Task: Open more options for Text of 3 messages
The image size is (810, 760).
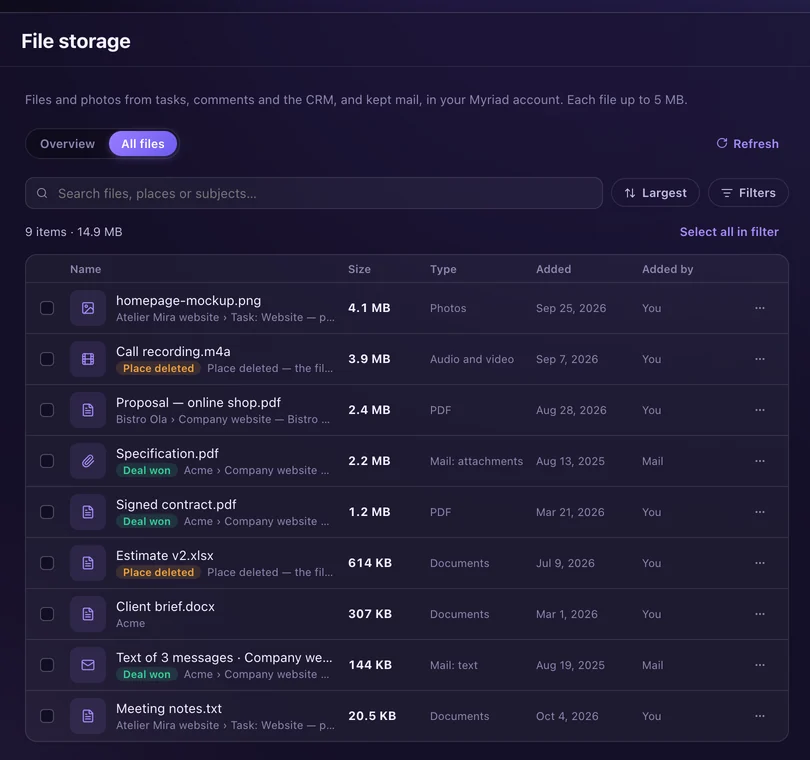Action: [x=759, y=665]
